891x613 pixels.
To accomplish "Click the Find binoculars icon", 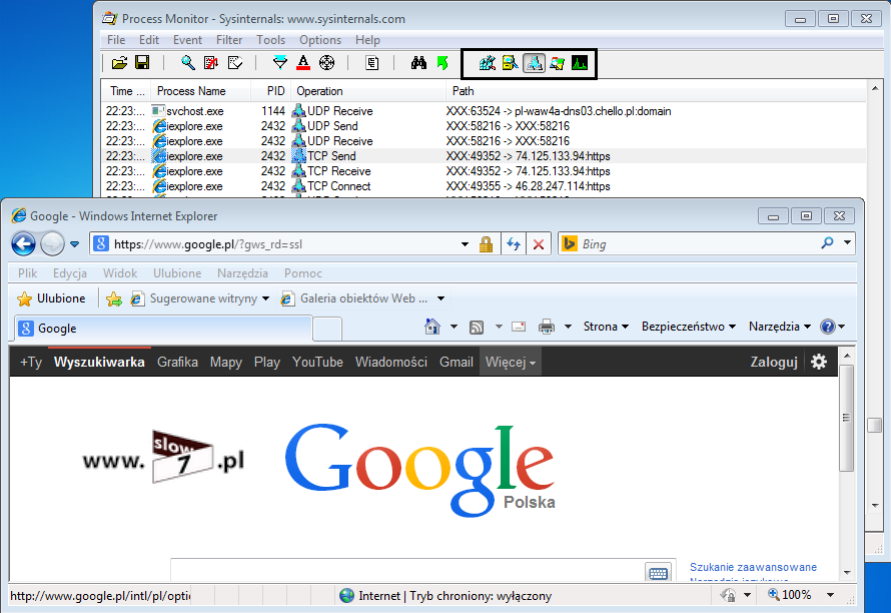I will click(419, 62).
